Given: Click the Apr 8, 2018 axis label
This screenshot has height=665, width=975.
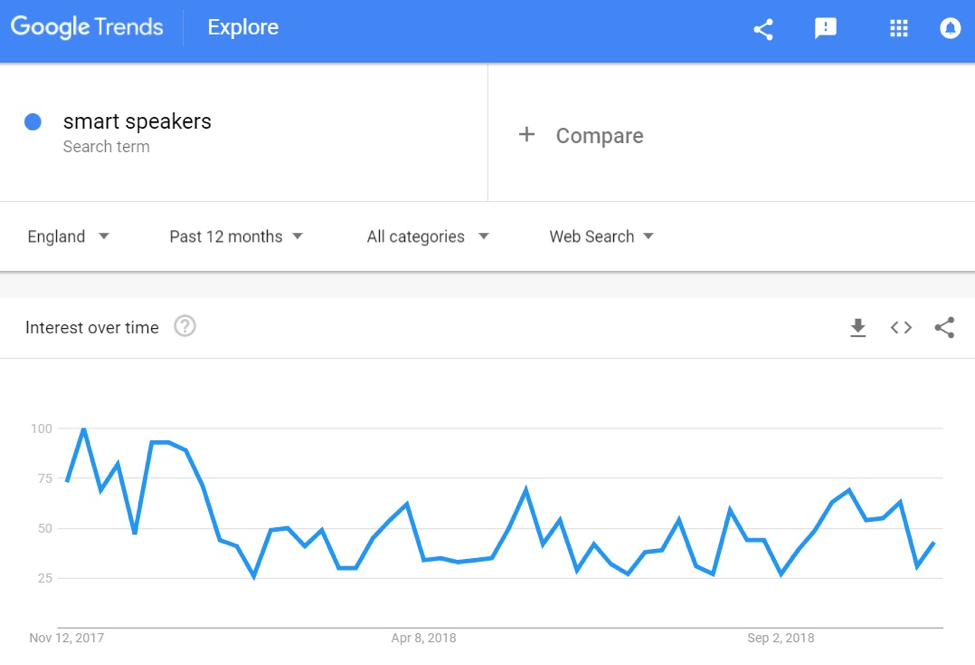Looking at the screenshot, I should 423,638.
